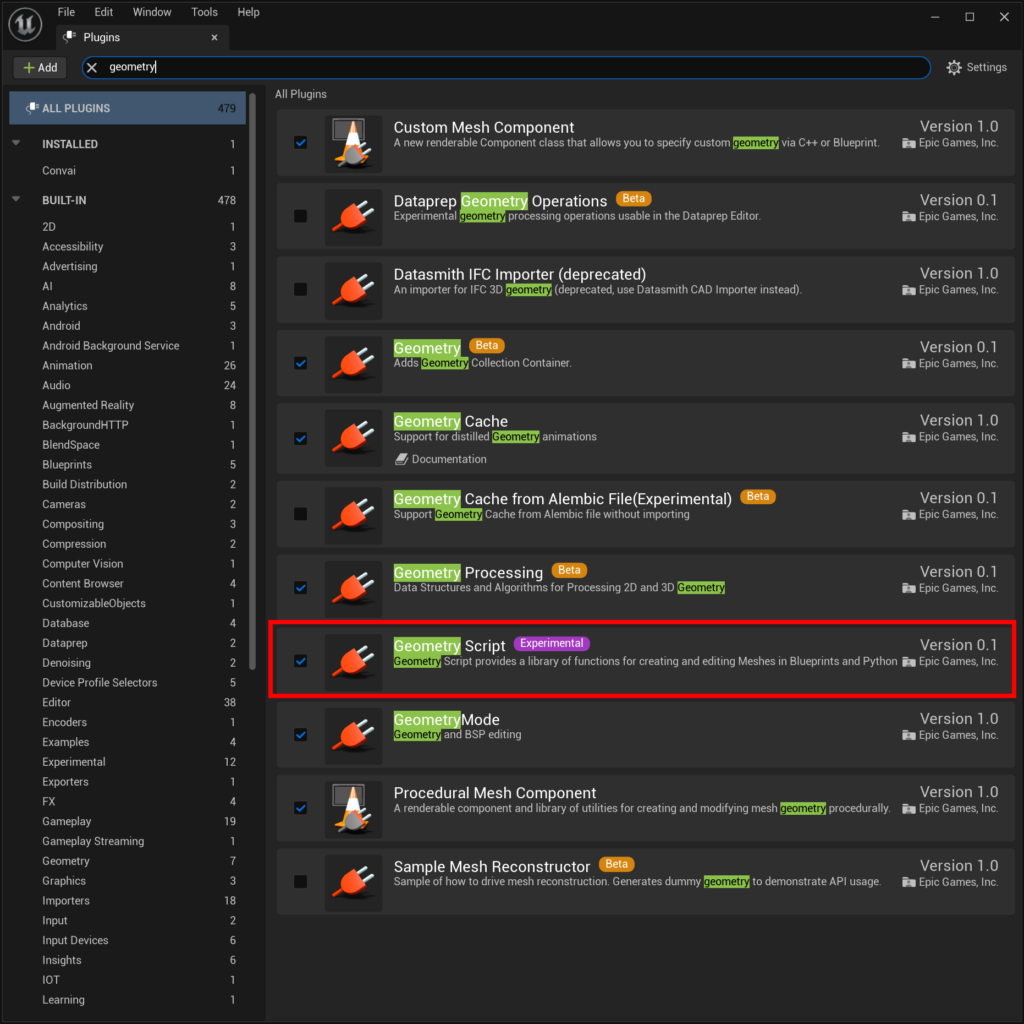Viewport: 1024px width, 1024px height.
Task: Click the Plugins tab plug icon
Action: pos(70,37)
